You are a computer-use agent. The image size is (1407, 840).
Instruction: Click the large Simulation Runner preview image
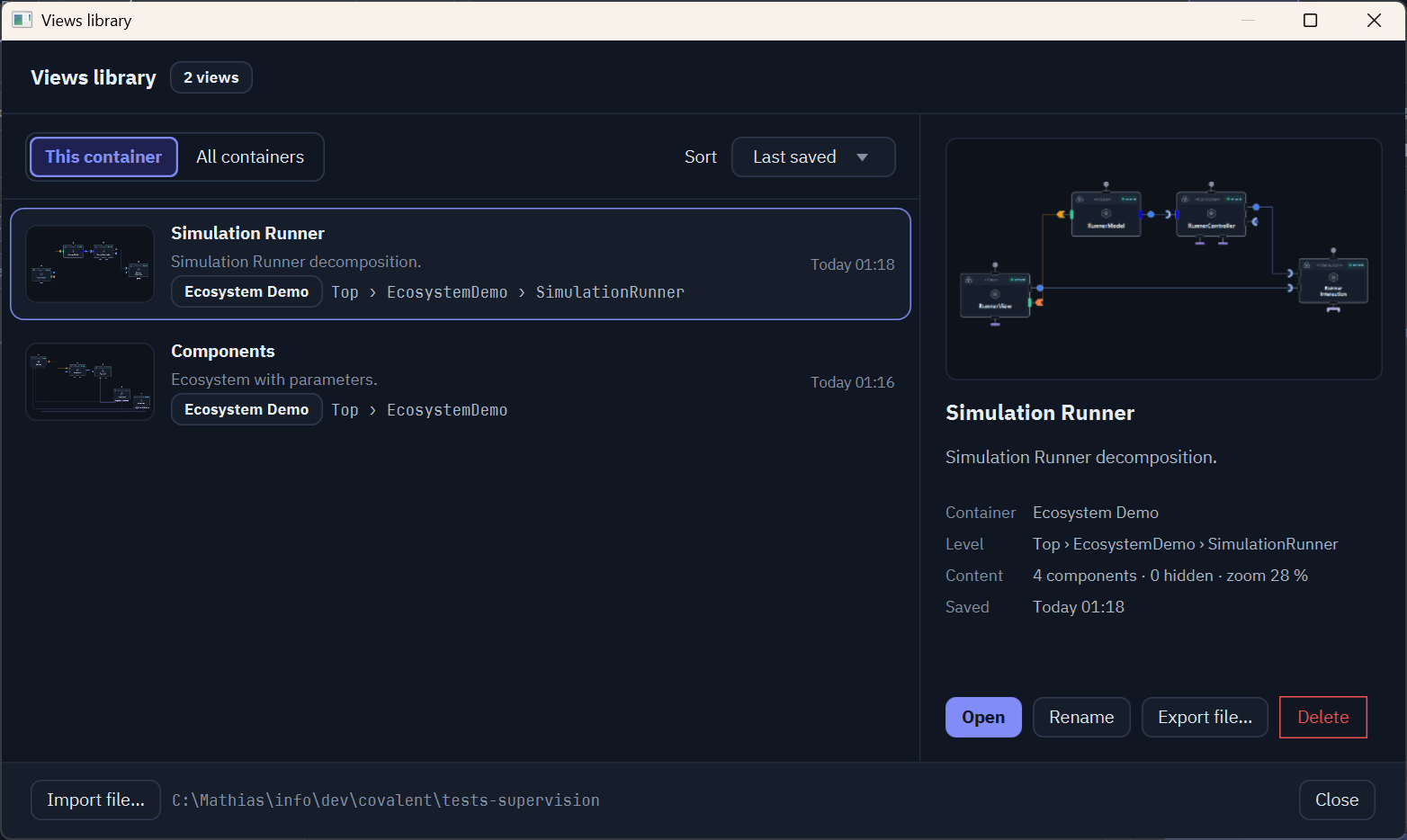1163,259
